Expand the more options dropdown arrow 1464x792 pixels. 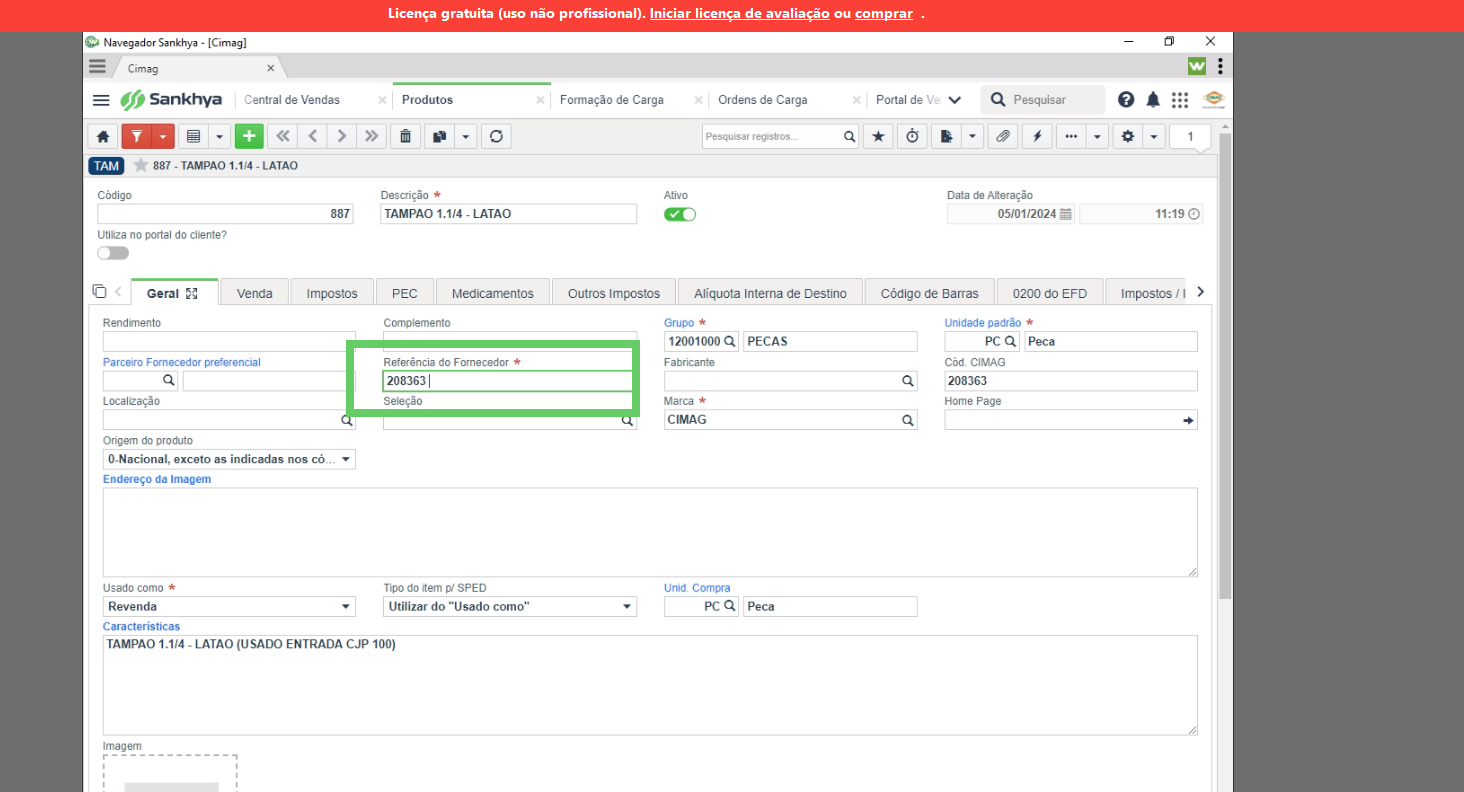[1098, 136]
